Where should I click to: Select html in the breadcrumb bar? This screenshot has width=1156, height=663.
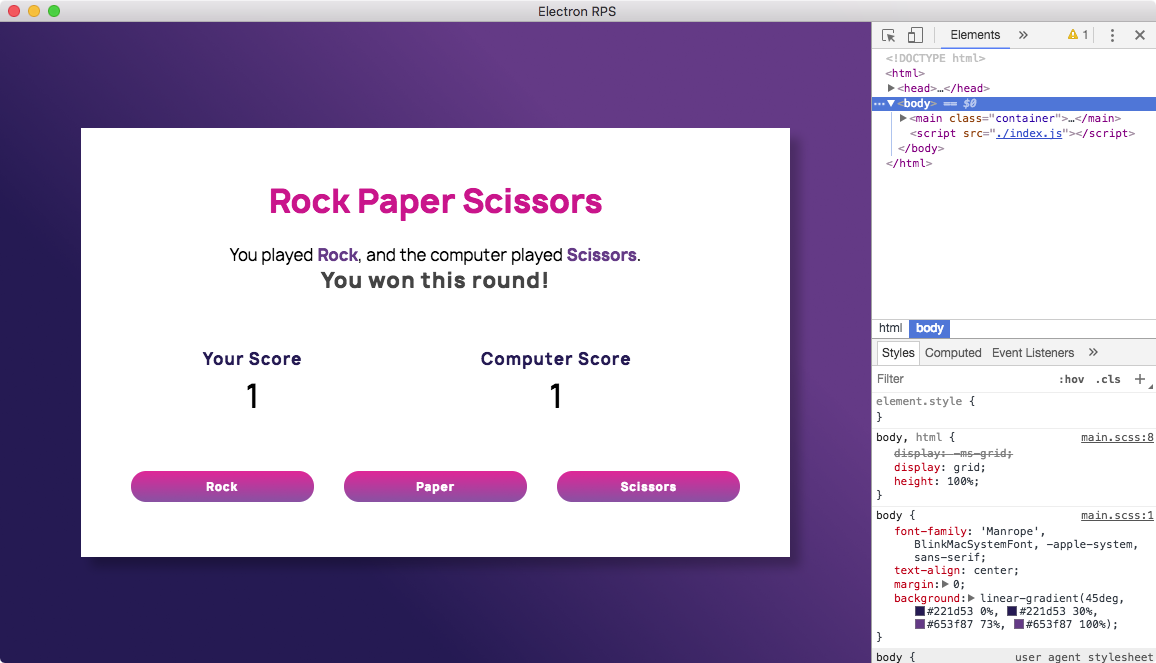[x=890, y=328]
